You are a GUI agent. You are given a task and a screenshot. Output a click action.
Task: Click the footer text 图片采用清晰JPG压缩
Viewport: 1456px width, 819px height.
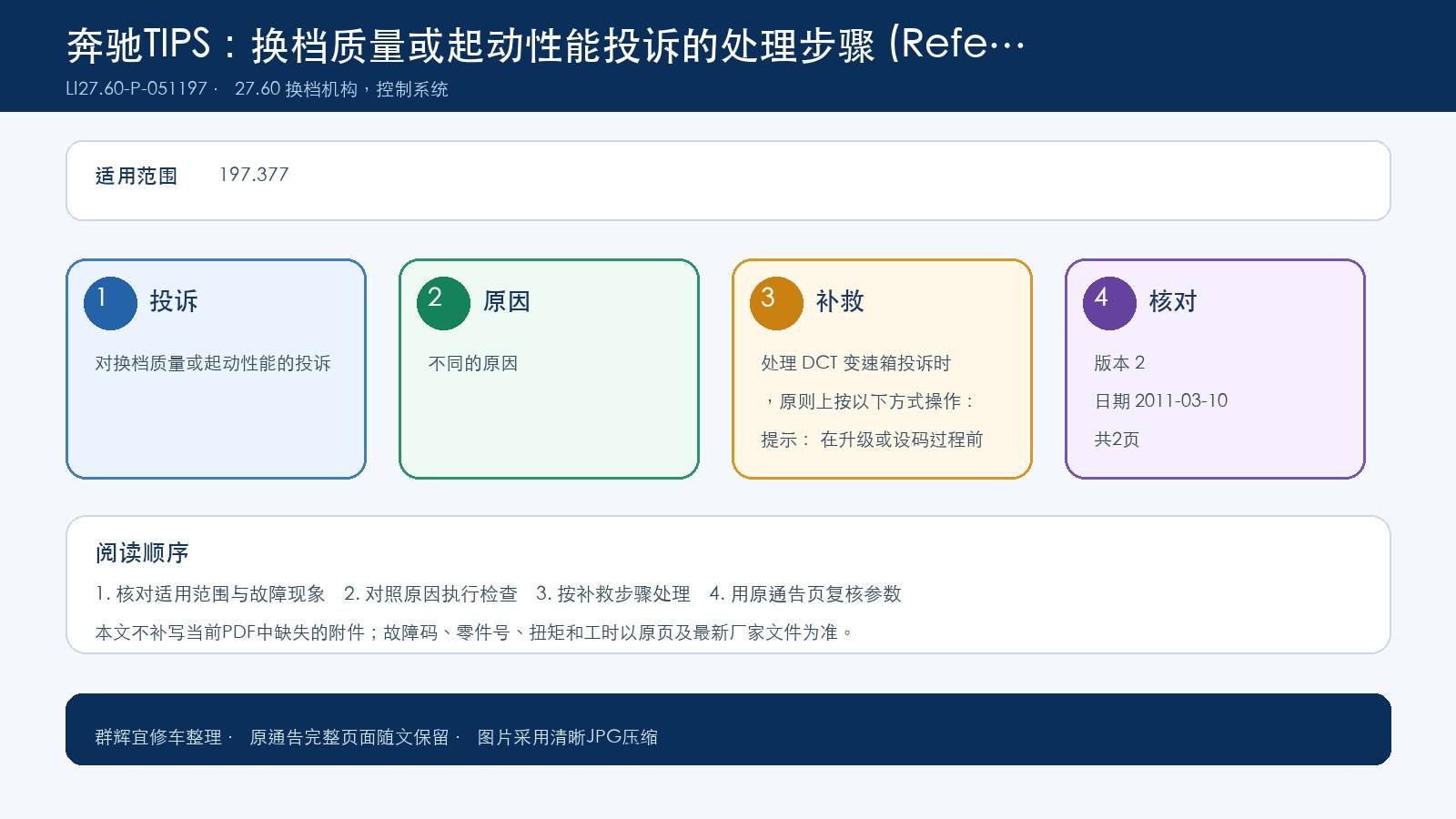(568, 737)
